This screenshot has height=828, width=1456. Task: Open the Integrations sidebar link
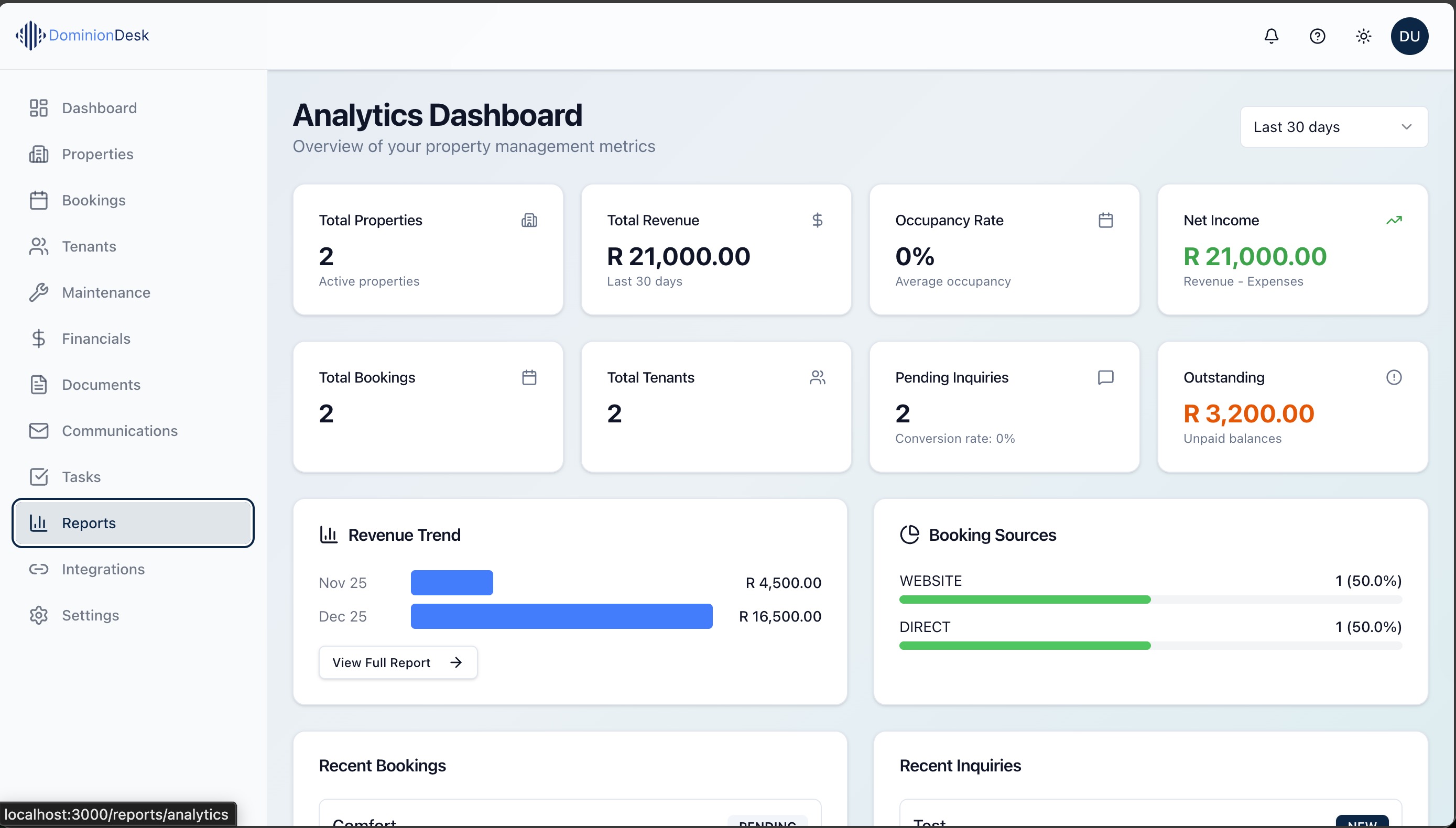point(103,569)
